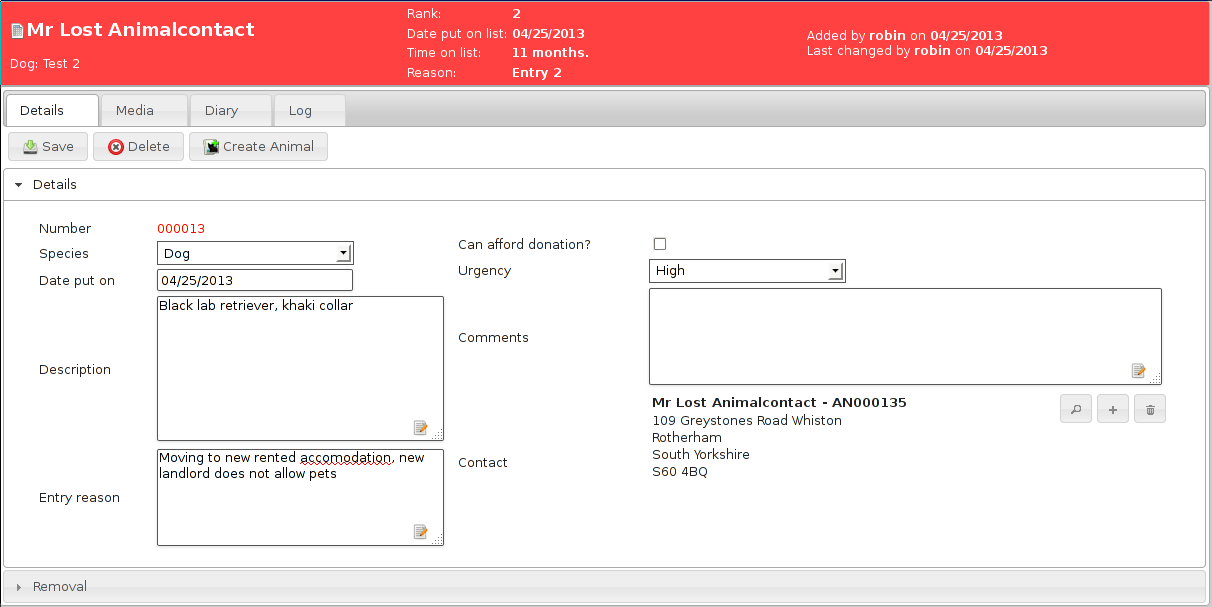The width and height of the screenshot is (1212, 607).
Task: Open the contact search magnifier icon
Action: click(x=1075, y=408)
